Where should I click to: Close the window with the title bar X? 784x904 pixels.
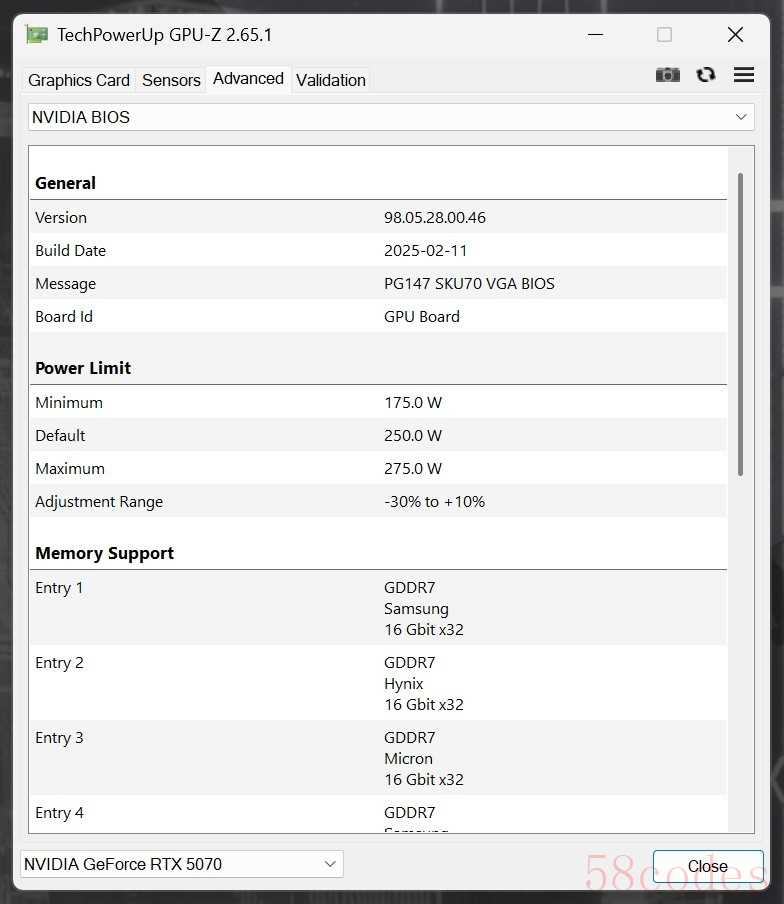[735, 35]
